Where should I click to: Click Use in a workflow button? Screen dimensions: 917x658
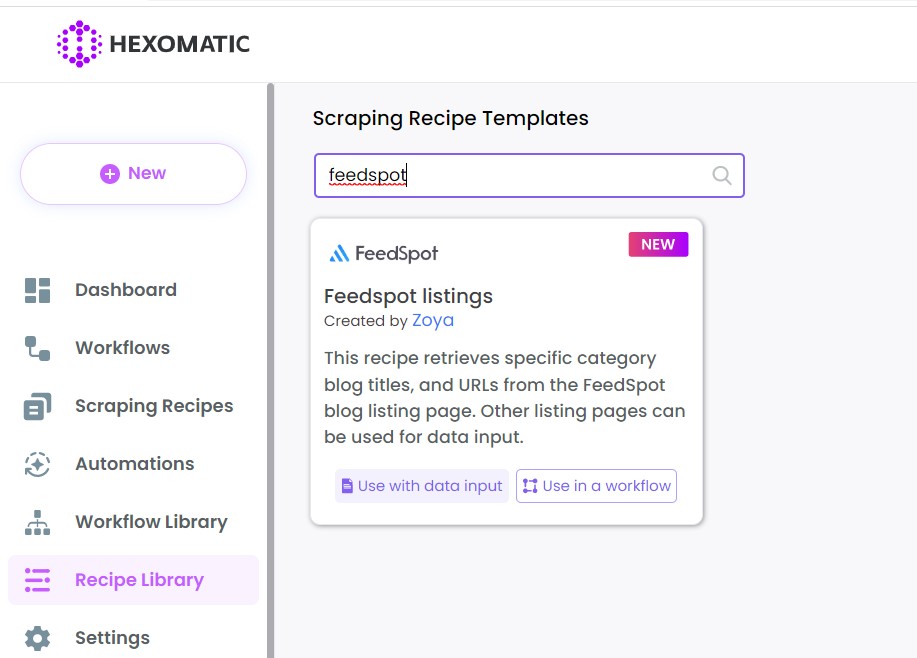pos(597,486)
